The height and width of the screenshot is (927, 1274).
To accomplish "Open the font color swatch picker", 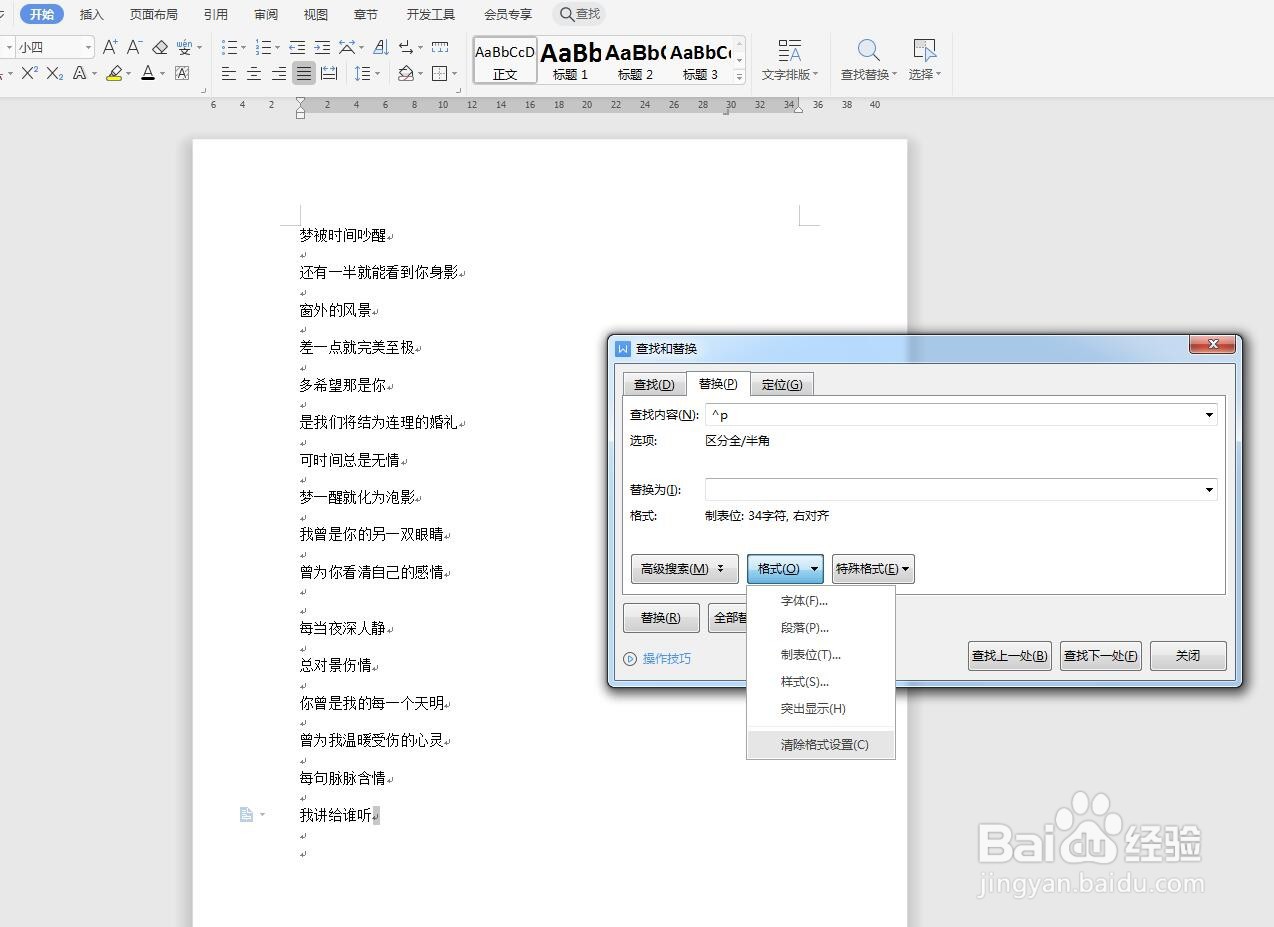I will tap(161, 74).
